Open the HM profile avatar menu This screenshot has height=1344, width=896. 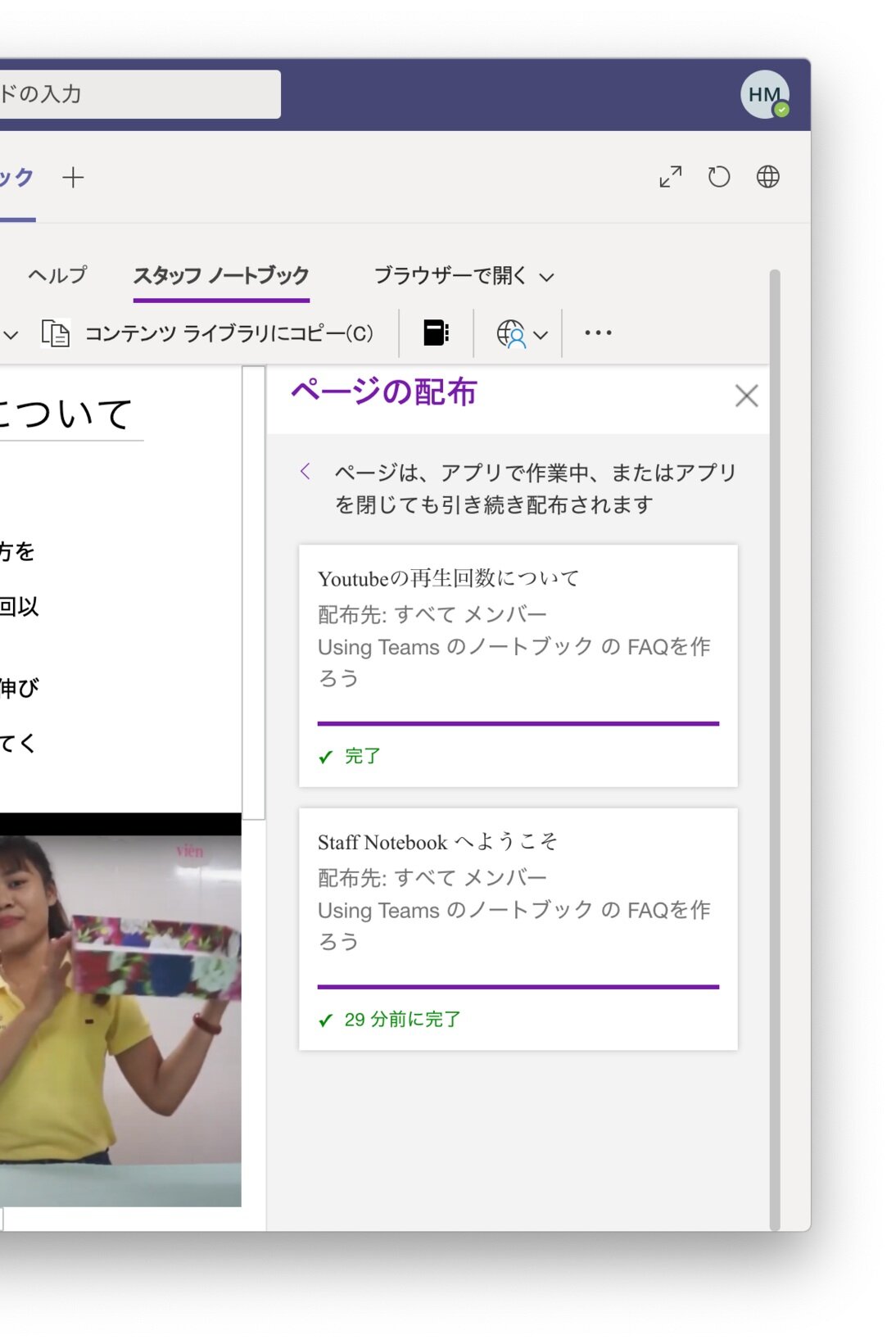(x=765, y=95)
